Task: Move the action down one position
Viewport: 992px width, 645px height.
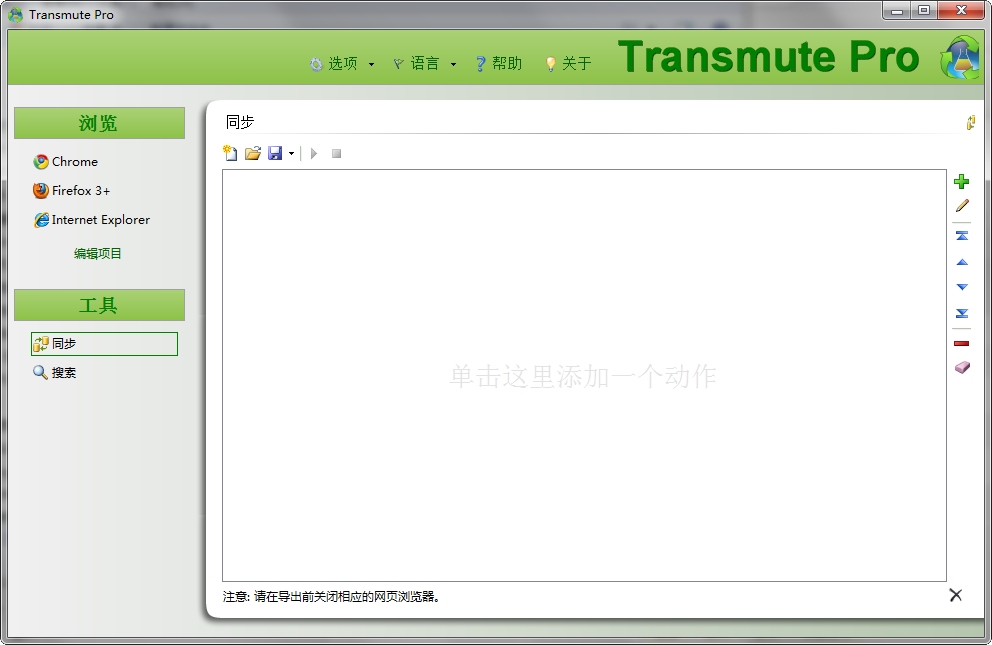Action: pyautogui.click(x=961, y=287)
